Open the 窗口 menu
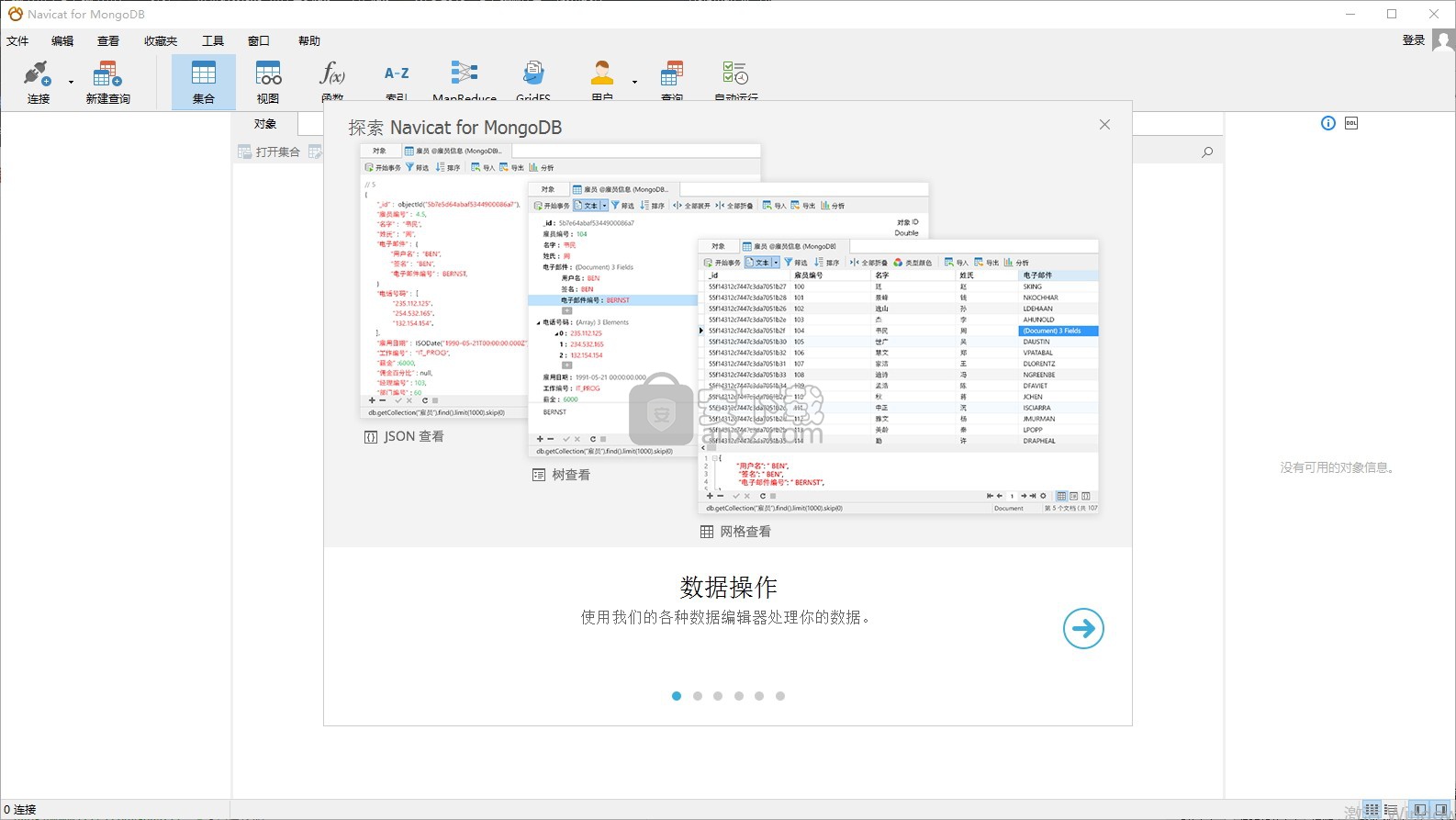1456x820 pixels. click(259, 40)
